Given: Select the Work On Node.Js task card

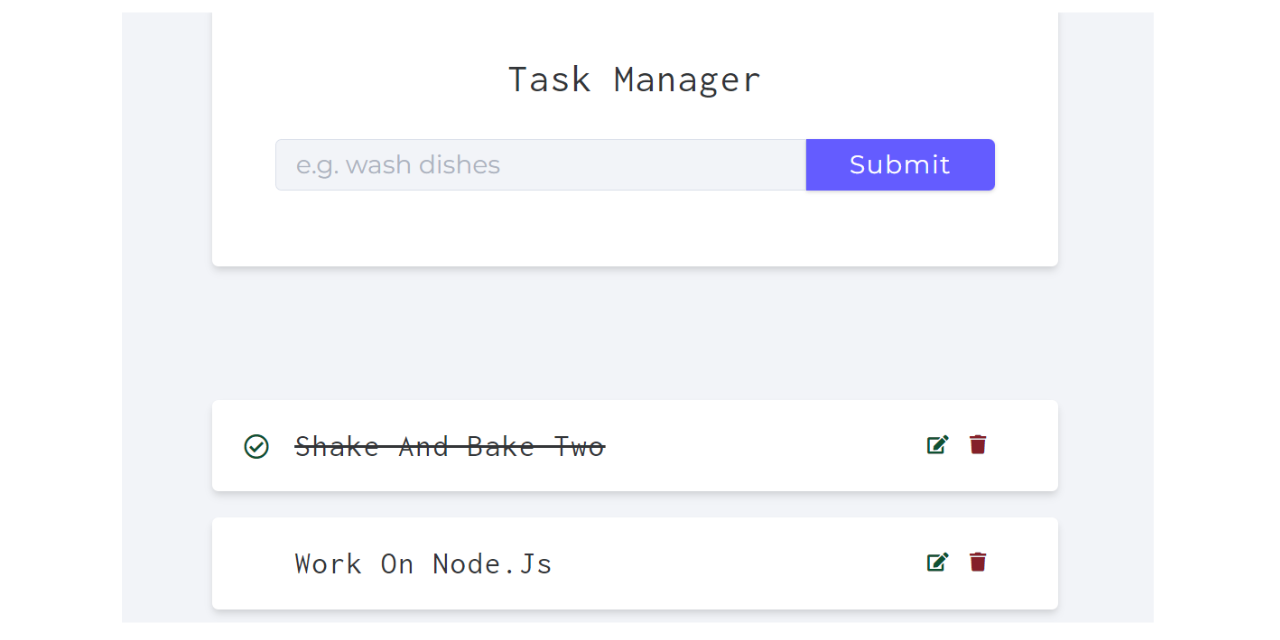Looking at the screenshot, I should [x=635, y=563].
